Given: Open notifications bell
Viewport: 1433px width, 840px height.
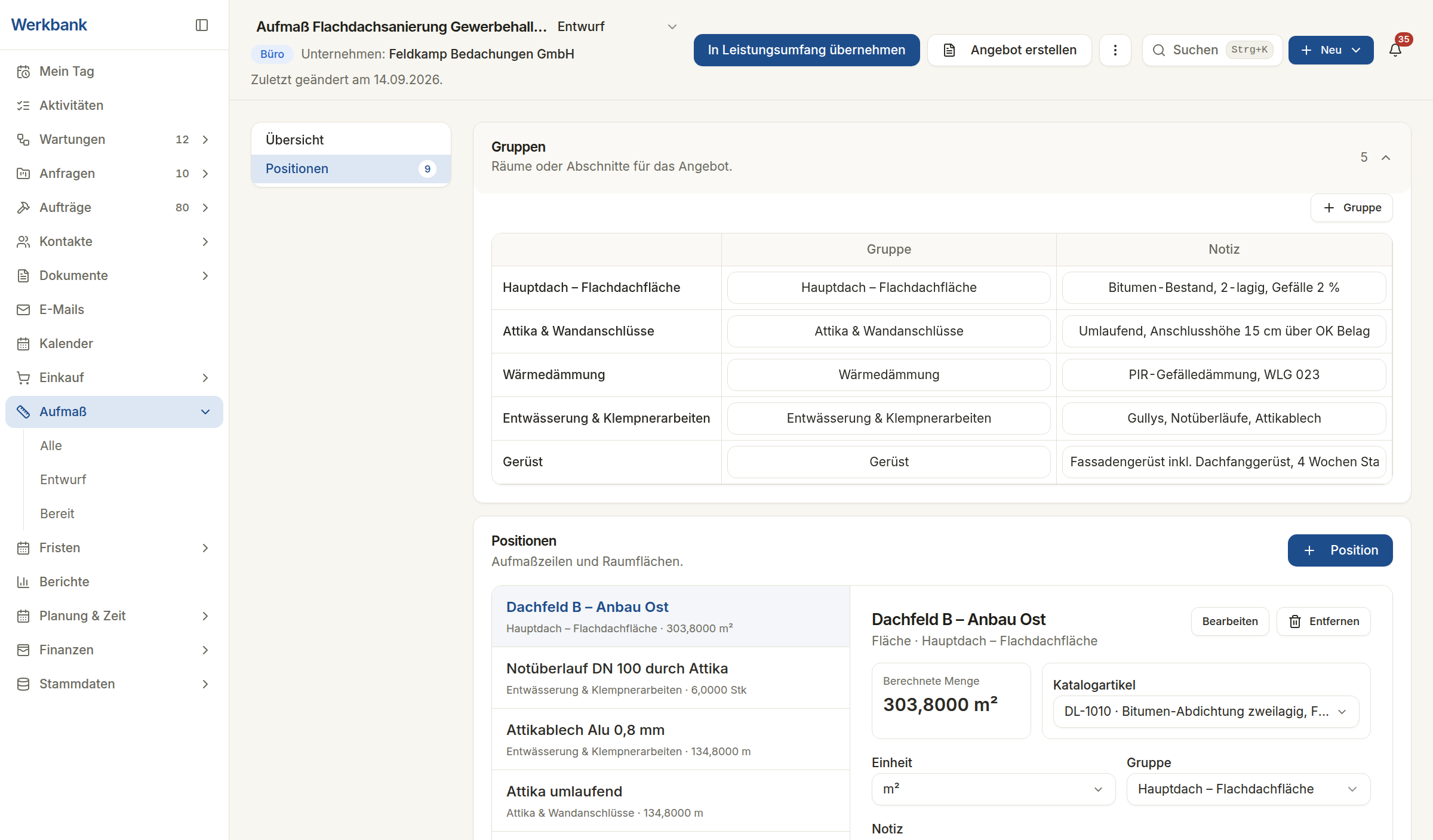Looking at the screenshot, I should pyautogui.click(x=1395, y=50).
